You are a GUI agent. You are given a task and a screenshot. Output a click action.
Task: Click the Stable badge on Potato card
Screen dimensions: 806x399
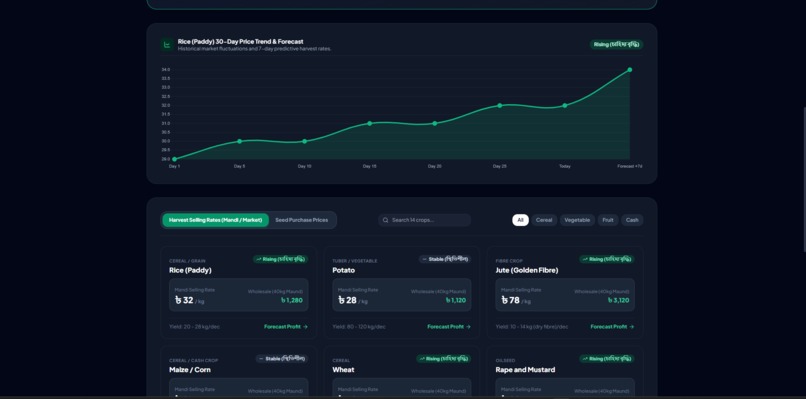point(445,259)
